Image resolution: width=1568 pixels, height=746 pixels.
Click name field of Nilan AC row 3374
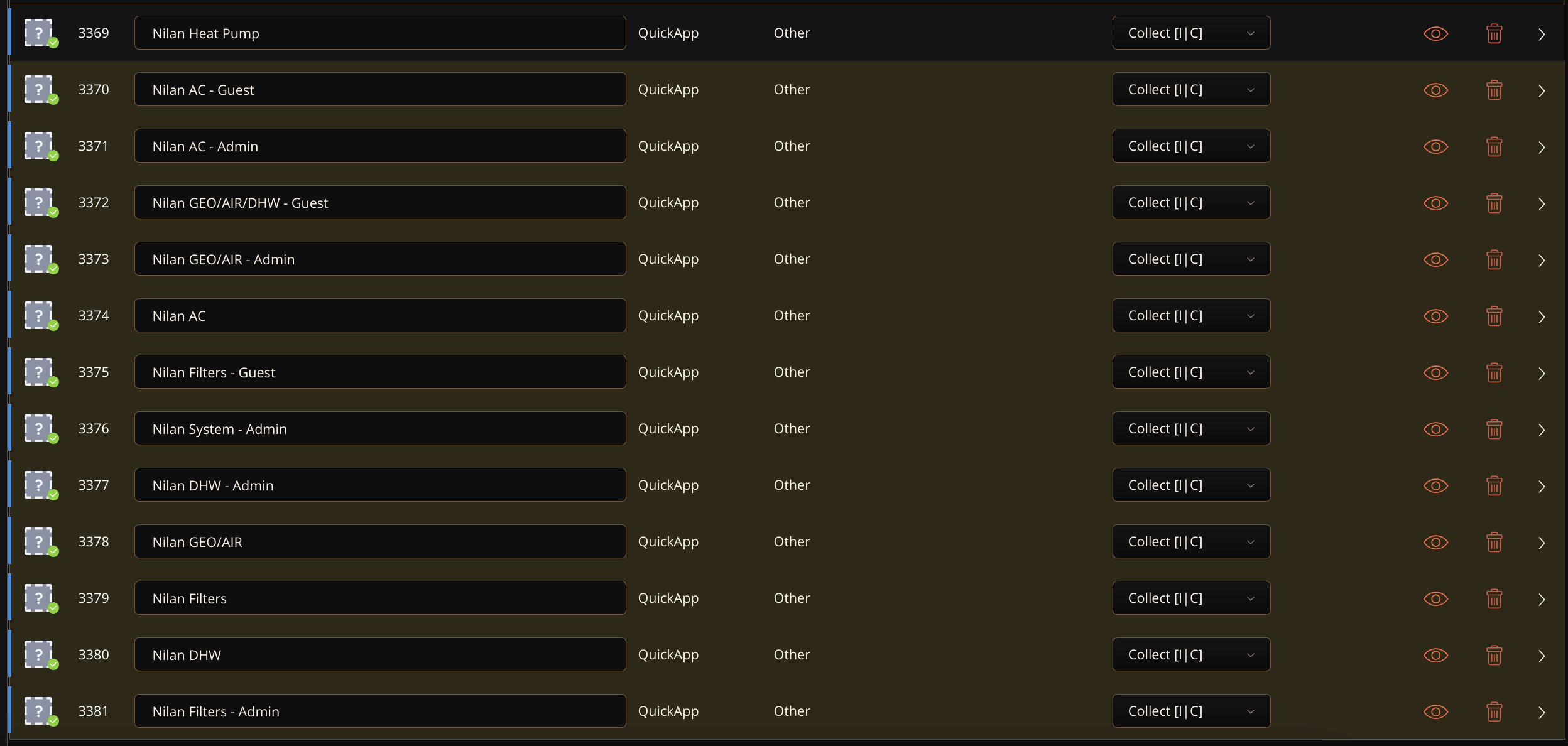point(380,315)
